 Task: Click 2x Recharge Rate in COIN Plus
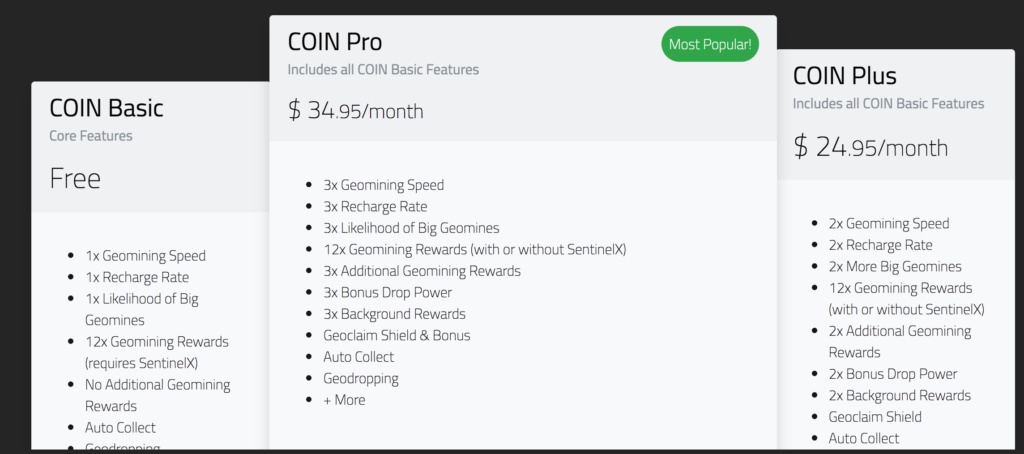[x=880, y=245]
